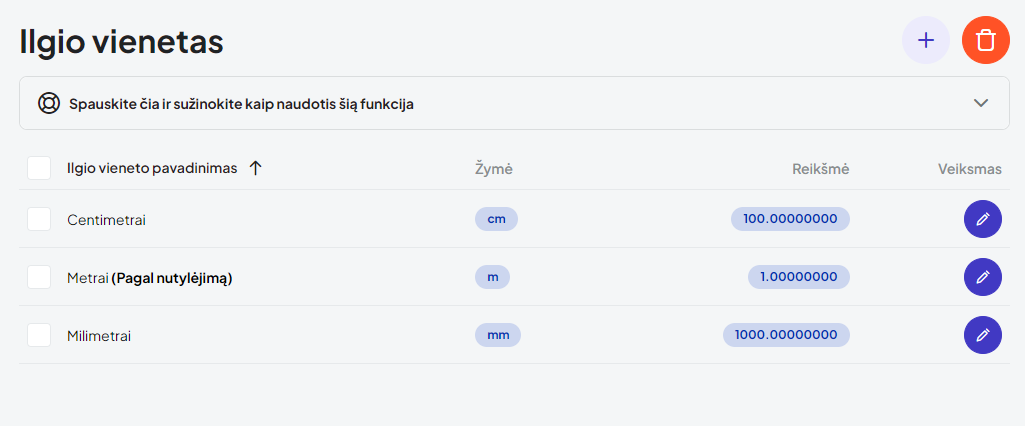Edit the Milimetrai row with pencil icon
The height and width of the screenshot is (426, 1025).
pyautogui.click(x=982, y=335)
